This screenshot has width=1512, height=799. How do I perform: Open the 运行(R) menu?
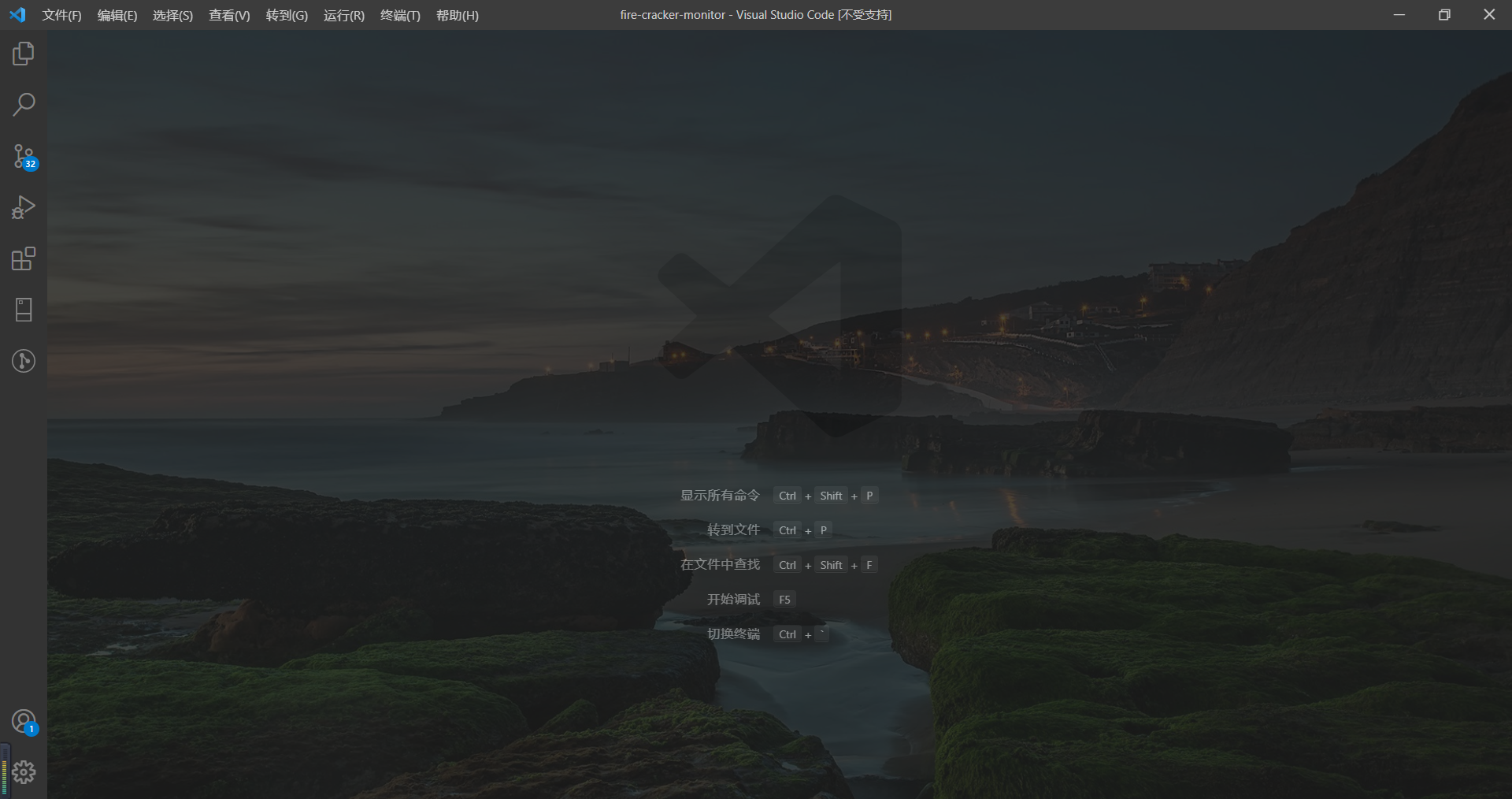point(344,15)
